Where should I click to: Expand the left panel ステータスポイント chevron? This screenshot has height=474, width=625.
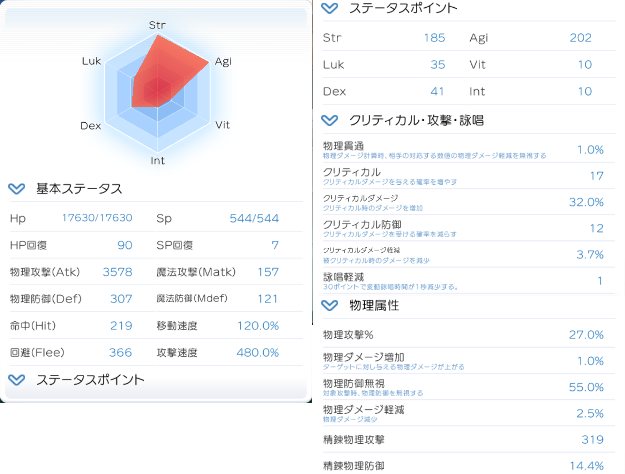click(17, 380)
